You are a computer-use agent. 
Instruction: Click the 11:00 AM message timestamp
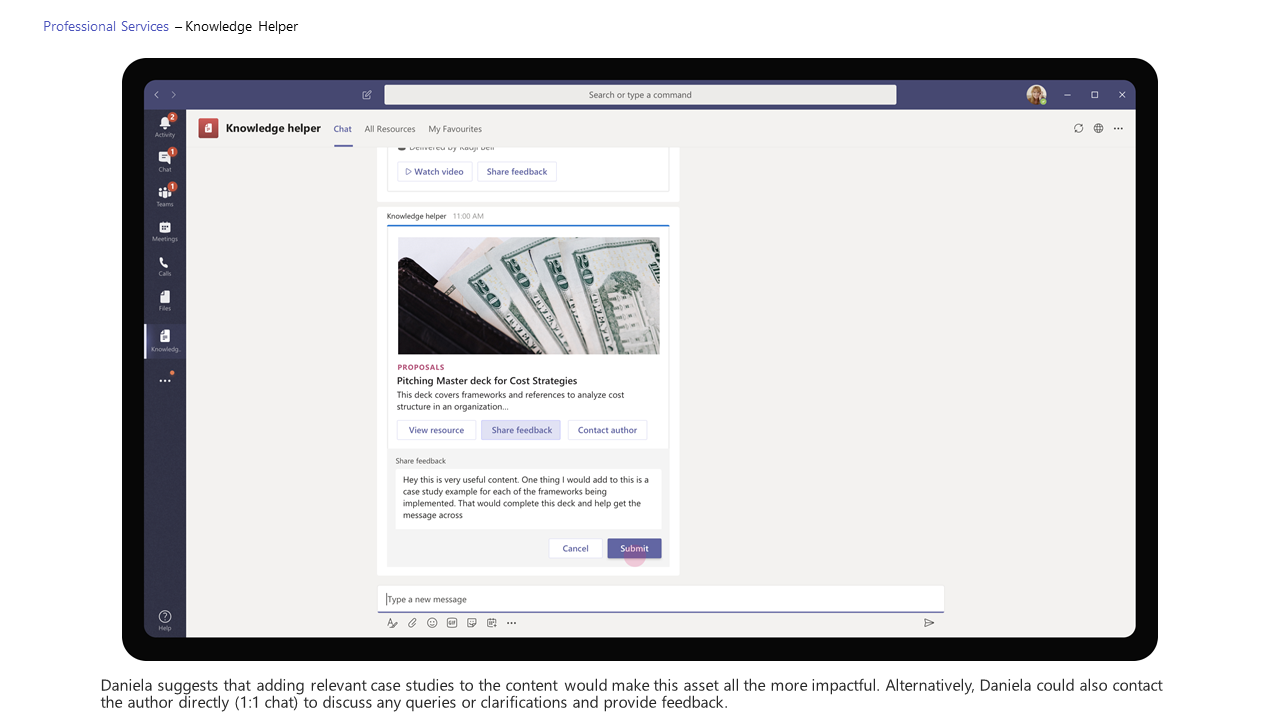point(468,216)
